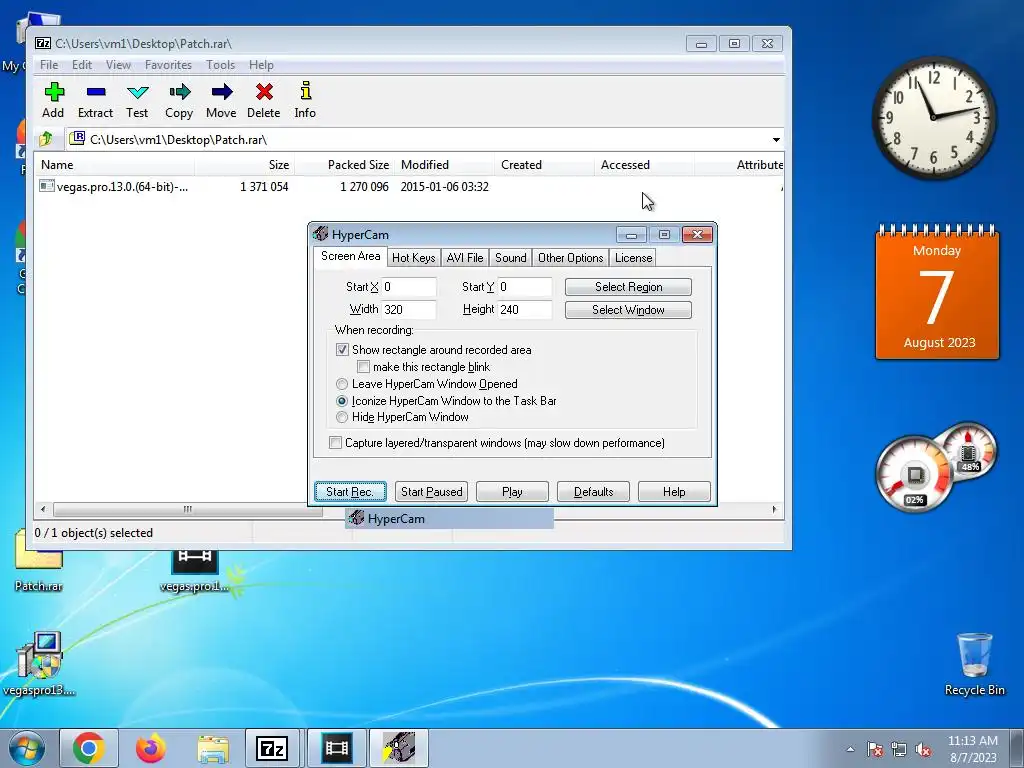Click the HyperCam Help button

click(x=674, y=492)
